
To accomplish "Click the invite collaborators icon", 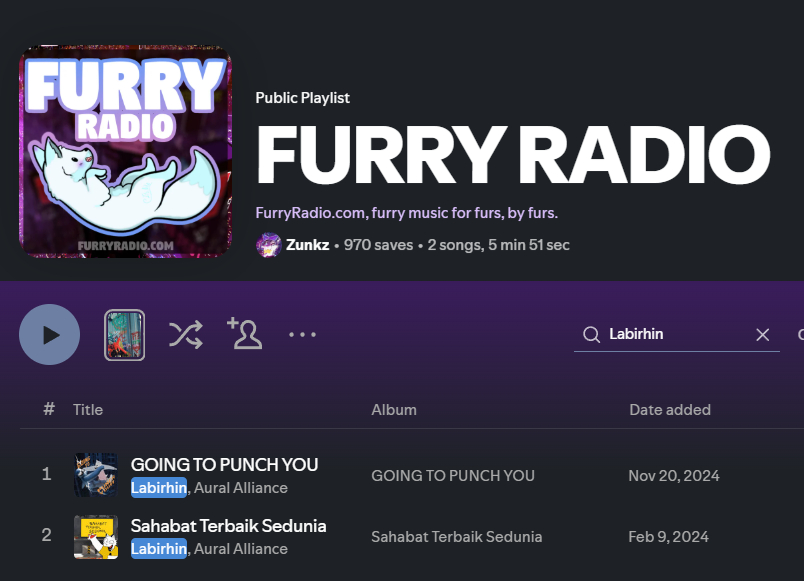I will [244, 334].
